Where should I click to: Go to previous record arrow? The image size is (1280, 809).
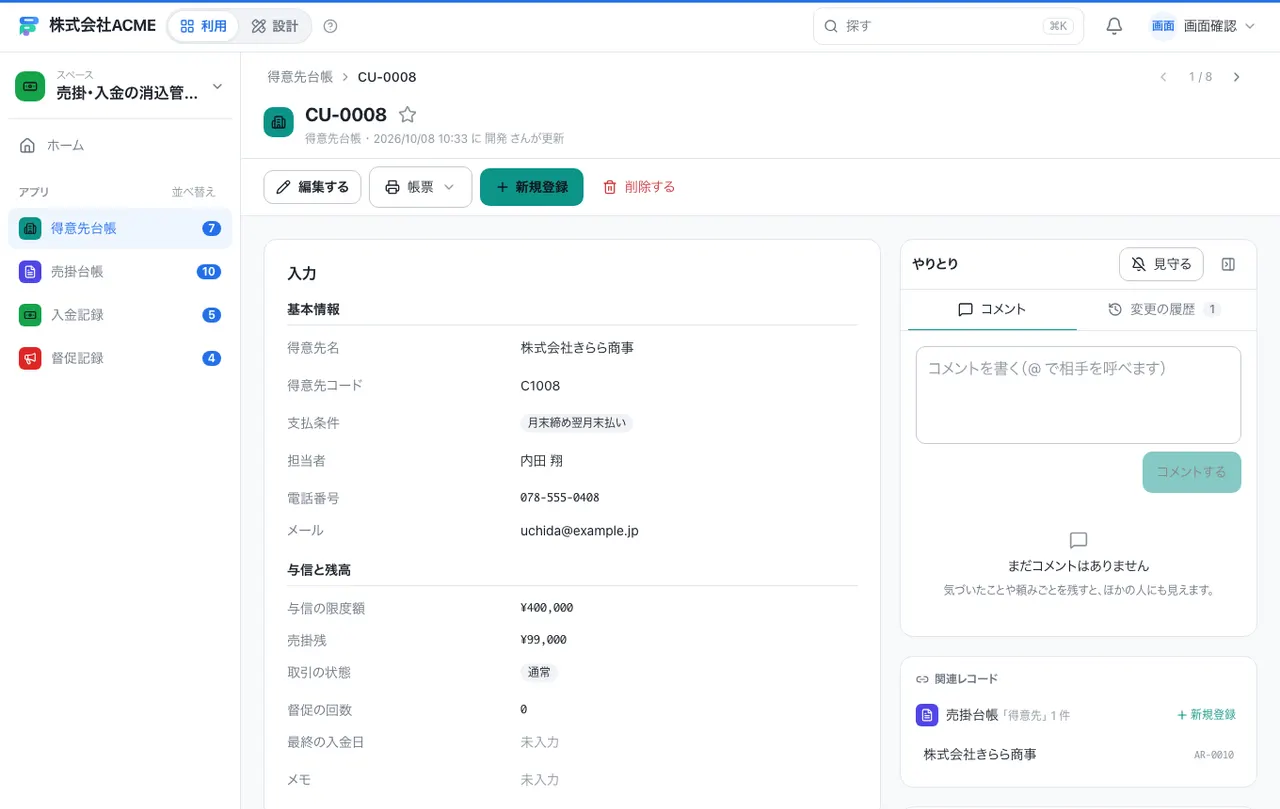point(1163,77)
